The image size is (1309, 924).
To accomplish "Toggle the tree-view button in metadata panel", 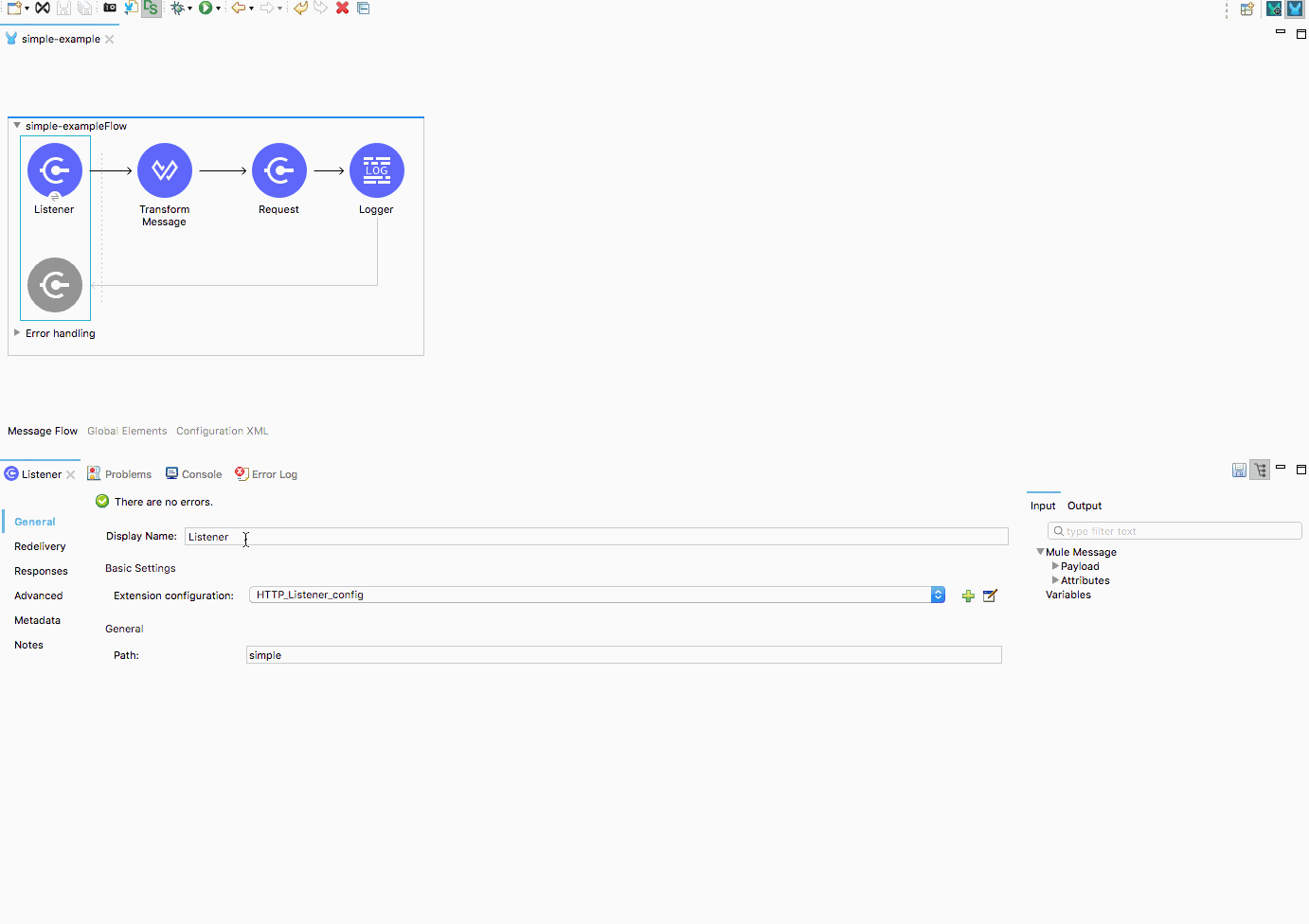I will pos(1260,471).
